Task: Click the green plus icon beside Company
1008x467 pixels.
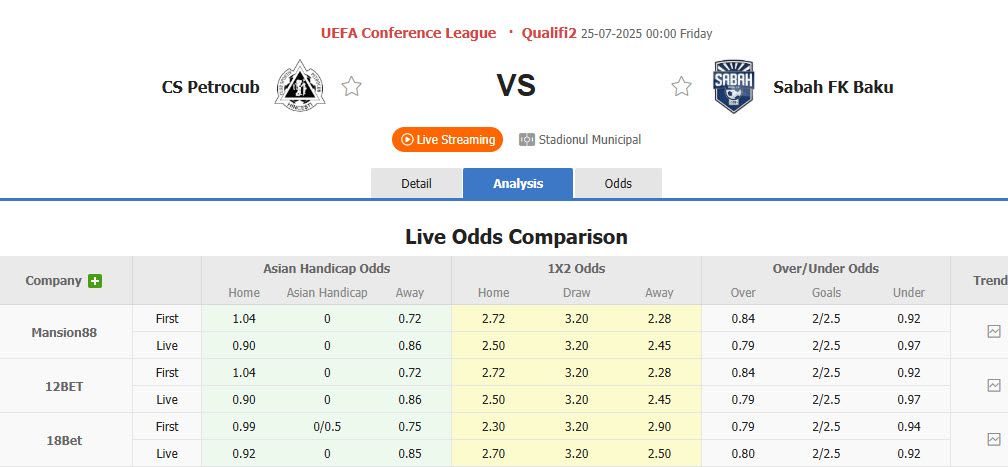Action: [x=95, y=281]
